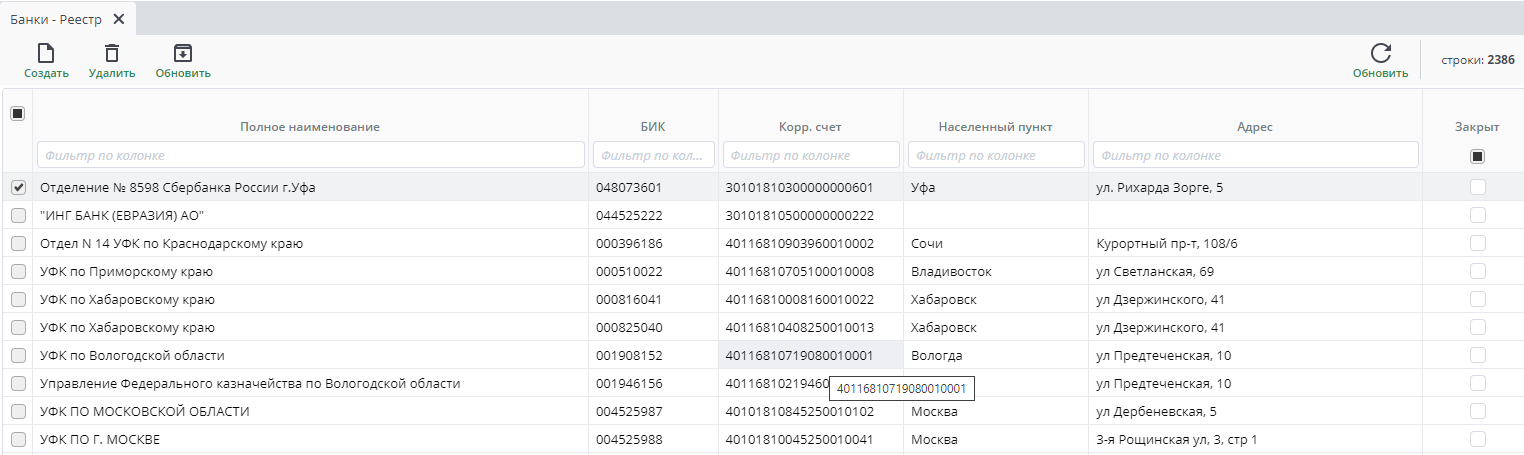The image size is (1524, 455).
Task: Click the left Обновить import icon
Action: click(183, 54)
